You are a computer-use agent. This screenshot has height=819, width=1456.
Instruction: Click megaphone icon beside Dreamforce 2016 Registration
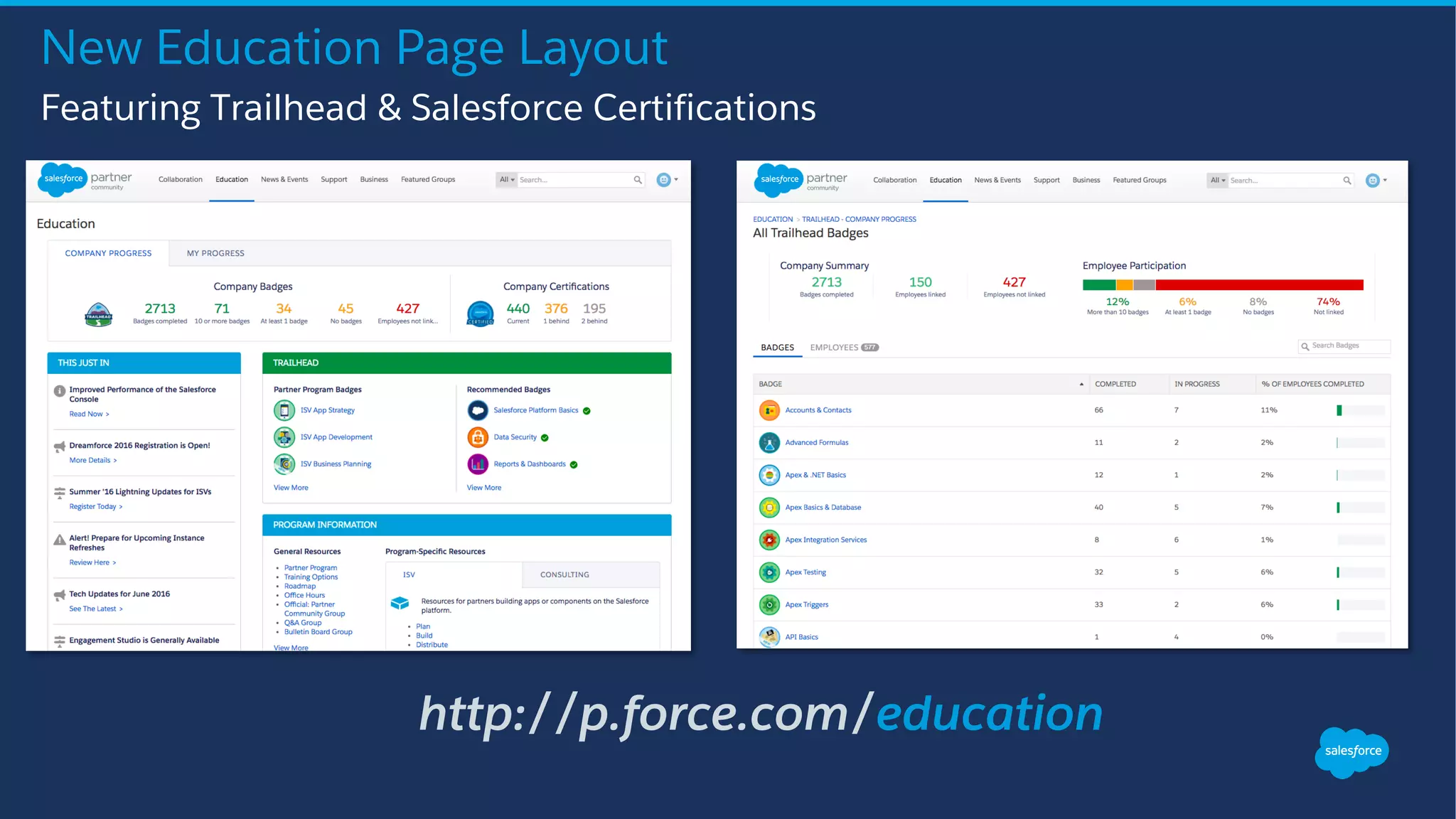coord(60,446)
